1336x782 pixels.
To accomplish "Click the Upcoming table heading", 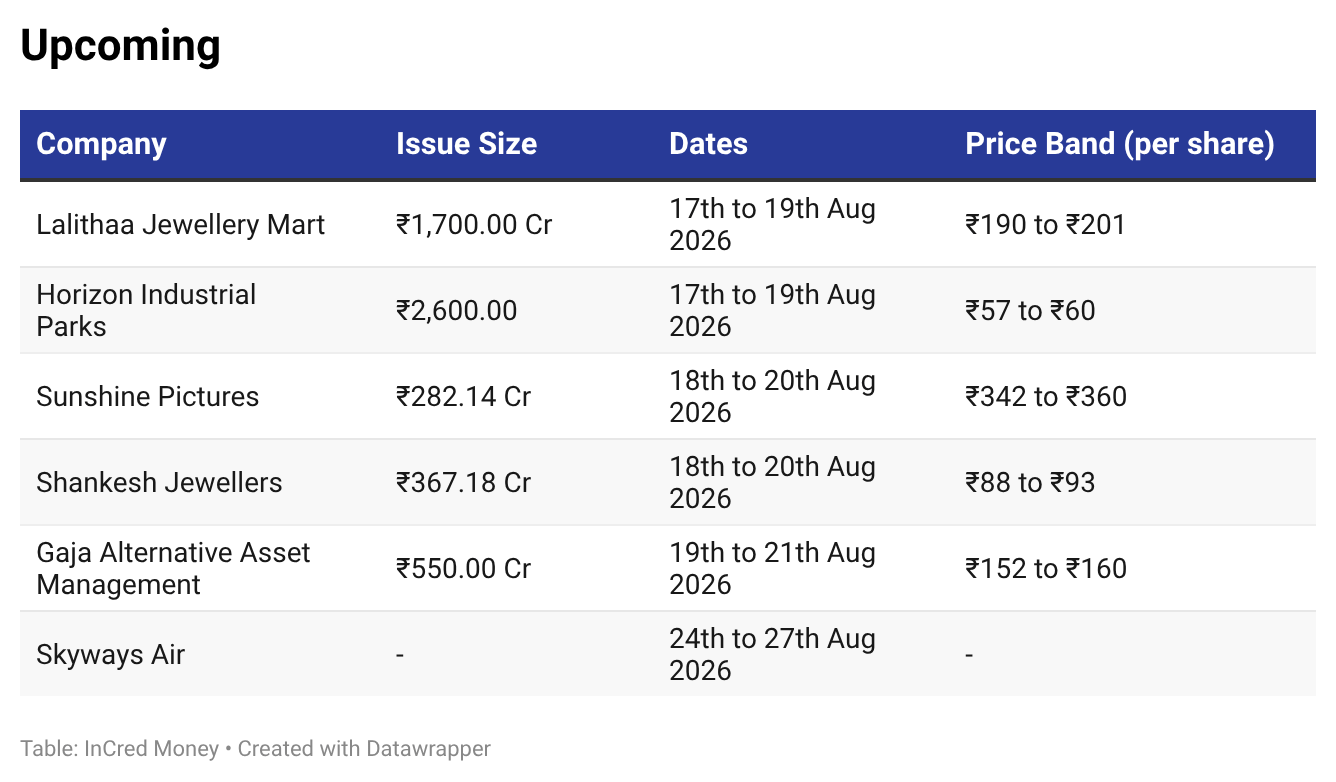I will click(x=120, y=46).
